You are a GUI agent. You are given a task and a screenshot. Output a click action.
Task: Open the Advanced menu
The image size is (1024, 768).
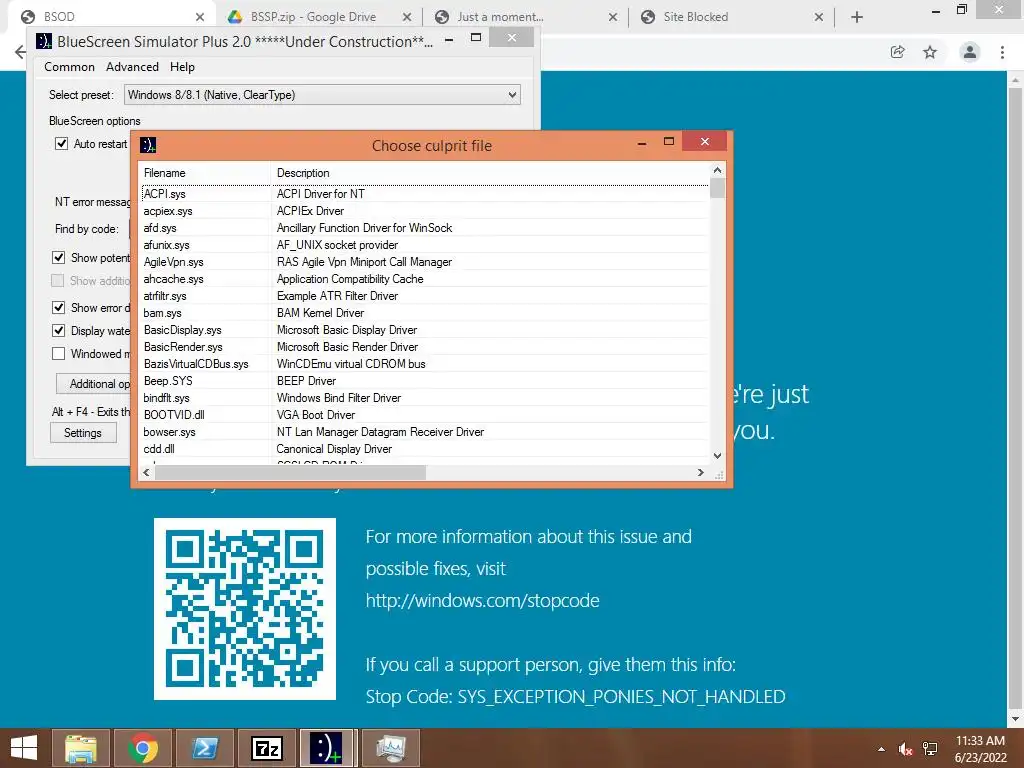132,67
